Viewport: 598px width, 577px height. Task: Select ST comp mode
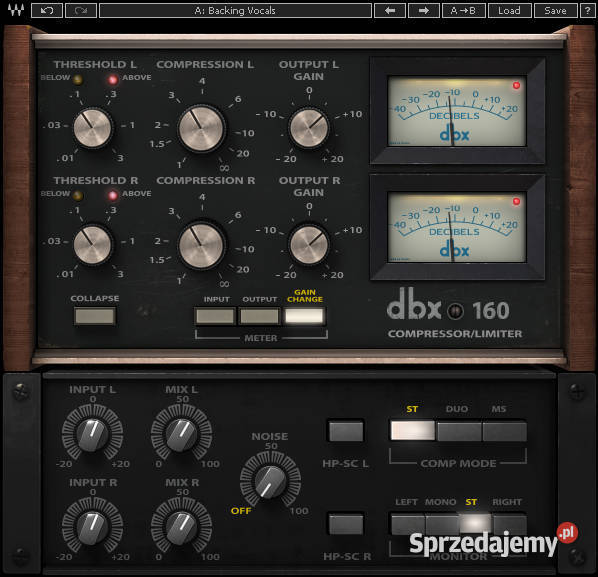[413, 431]
